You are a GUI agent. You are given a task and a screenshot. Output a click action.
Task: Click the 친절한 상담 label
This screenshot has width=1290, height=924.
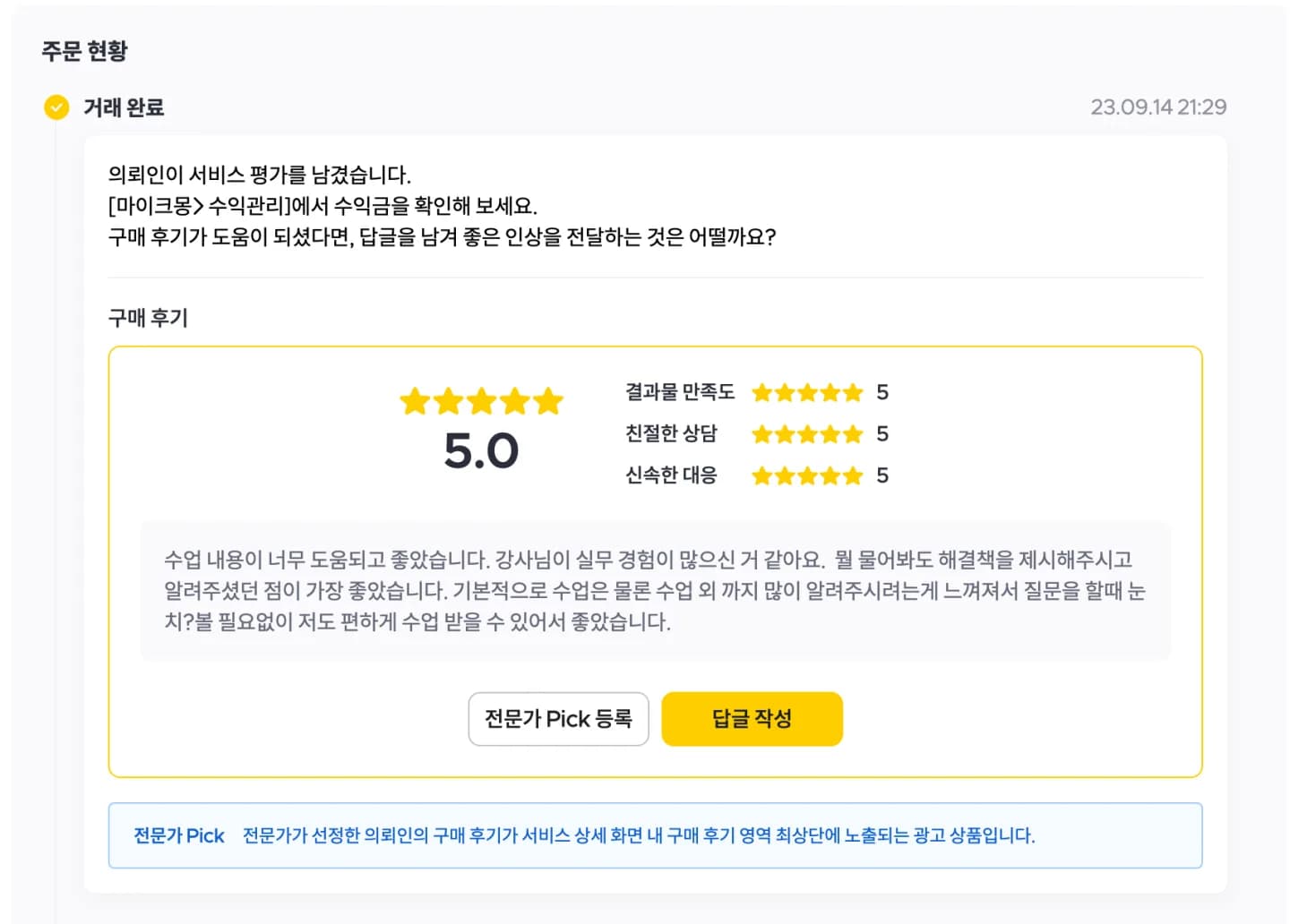671,433
